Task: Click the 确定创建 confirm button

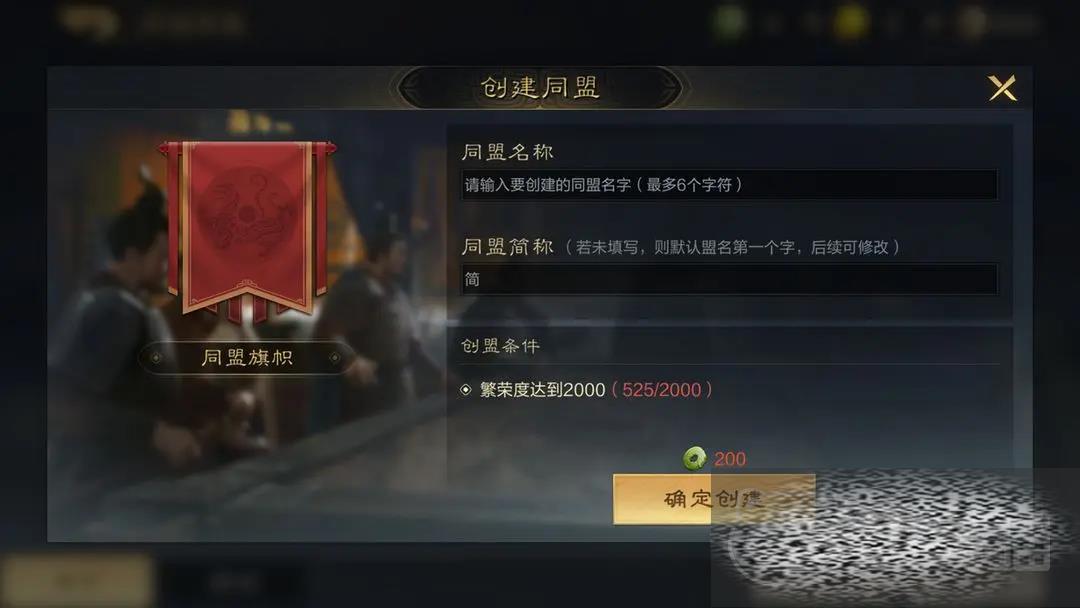Action: (x=714, y=499)
